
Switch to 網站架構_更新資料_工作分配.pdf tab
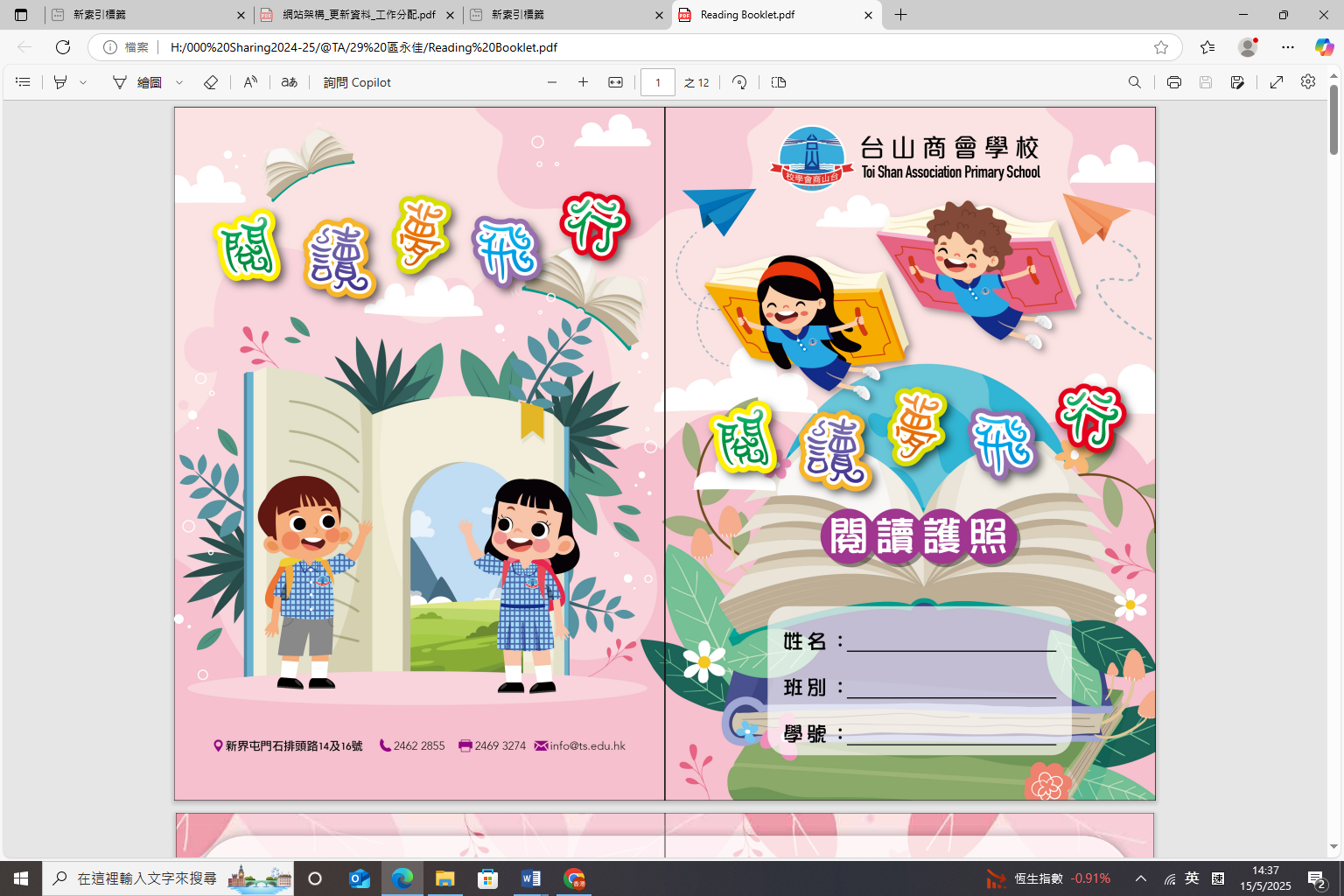coord(359,15)
